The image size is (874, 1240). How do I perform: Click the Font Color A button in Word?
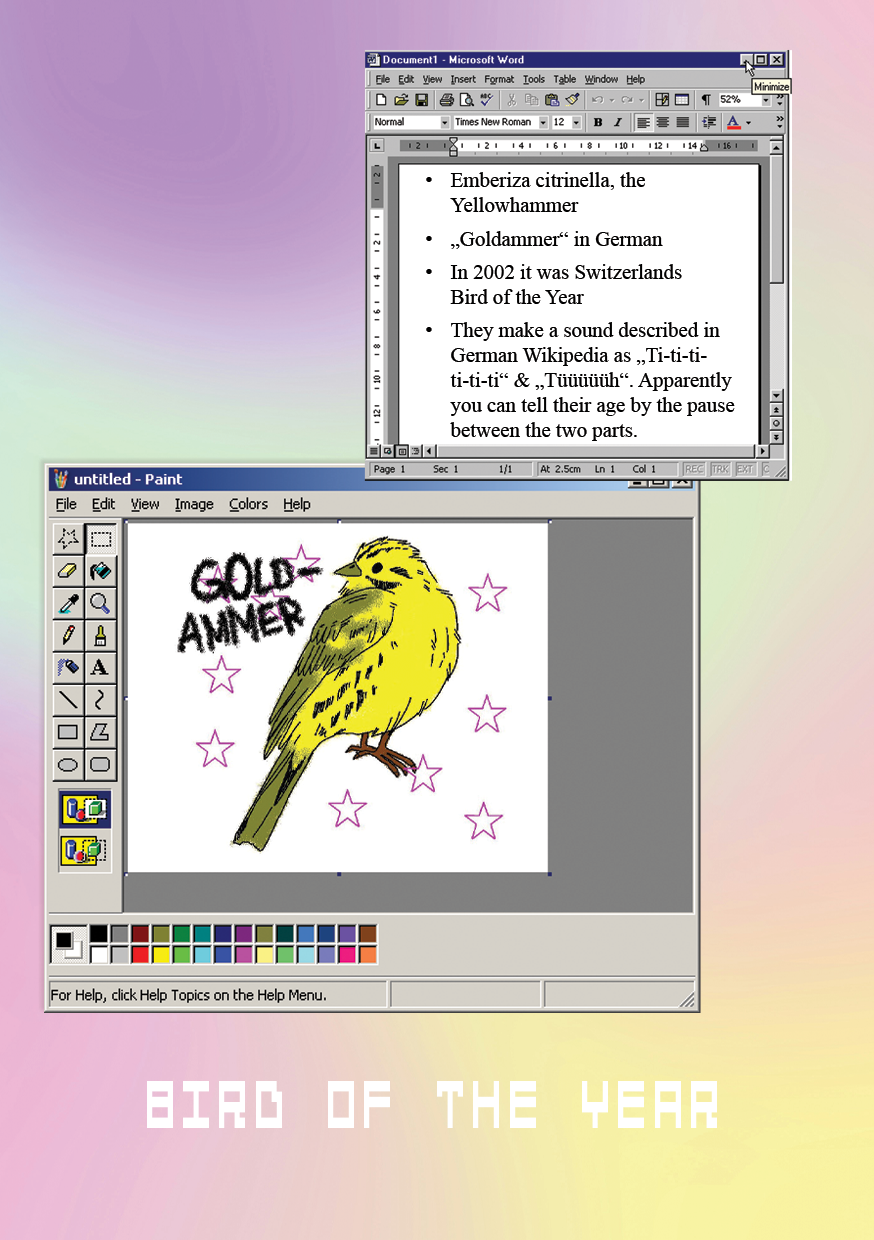point(733,122)
